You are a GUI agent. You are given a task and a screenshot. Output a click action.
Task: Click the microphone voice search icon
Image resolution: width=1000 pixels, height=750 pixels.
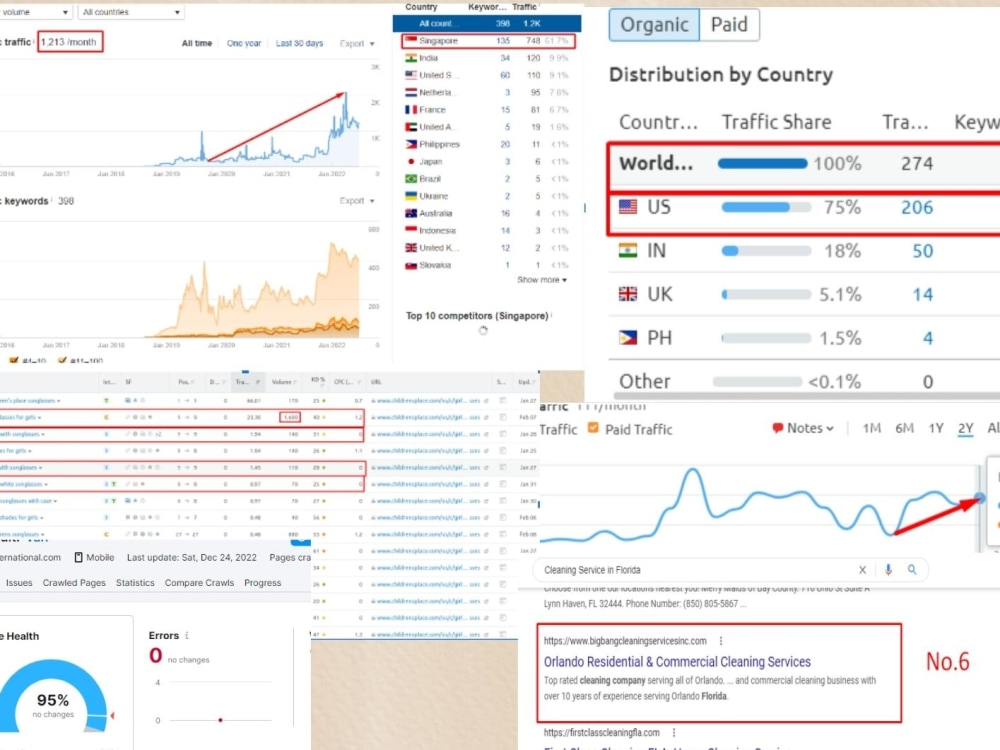point(888,570)
